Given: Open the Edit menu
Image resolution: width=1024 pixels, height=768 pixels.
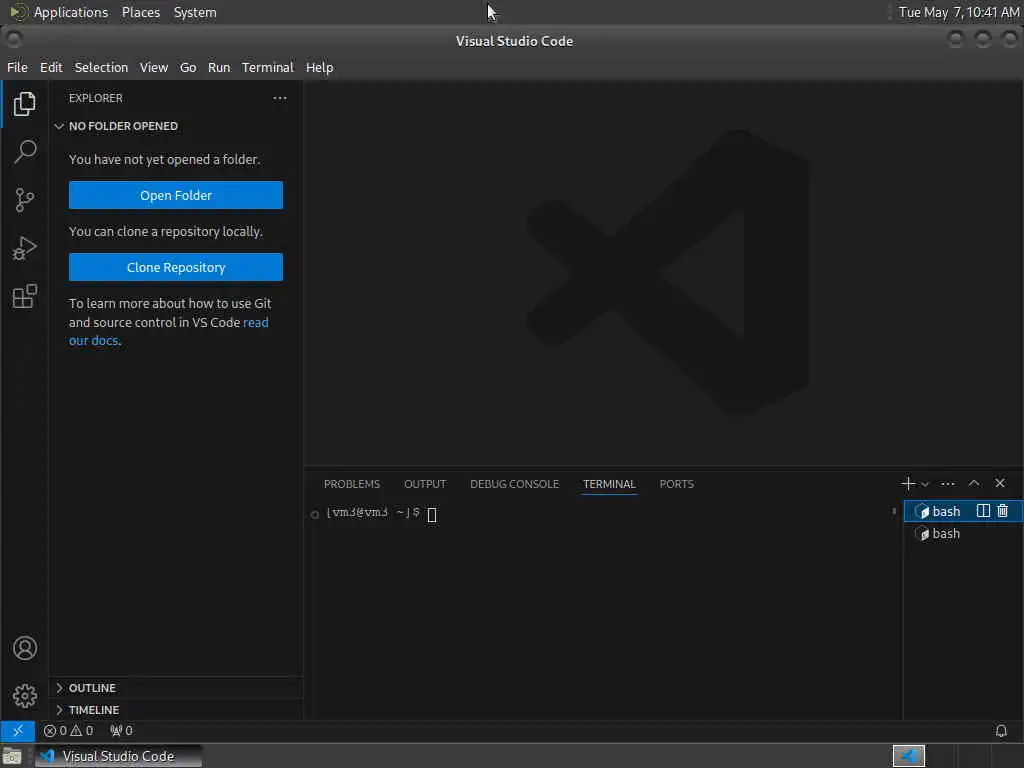Looking at the screenshot, I should pyautogui.click(x=51, y=67).
